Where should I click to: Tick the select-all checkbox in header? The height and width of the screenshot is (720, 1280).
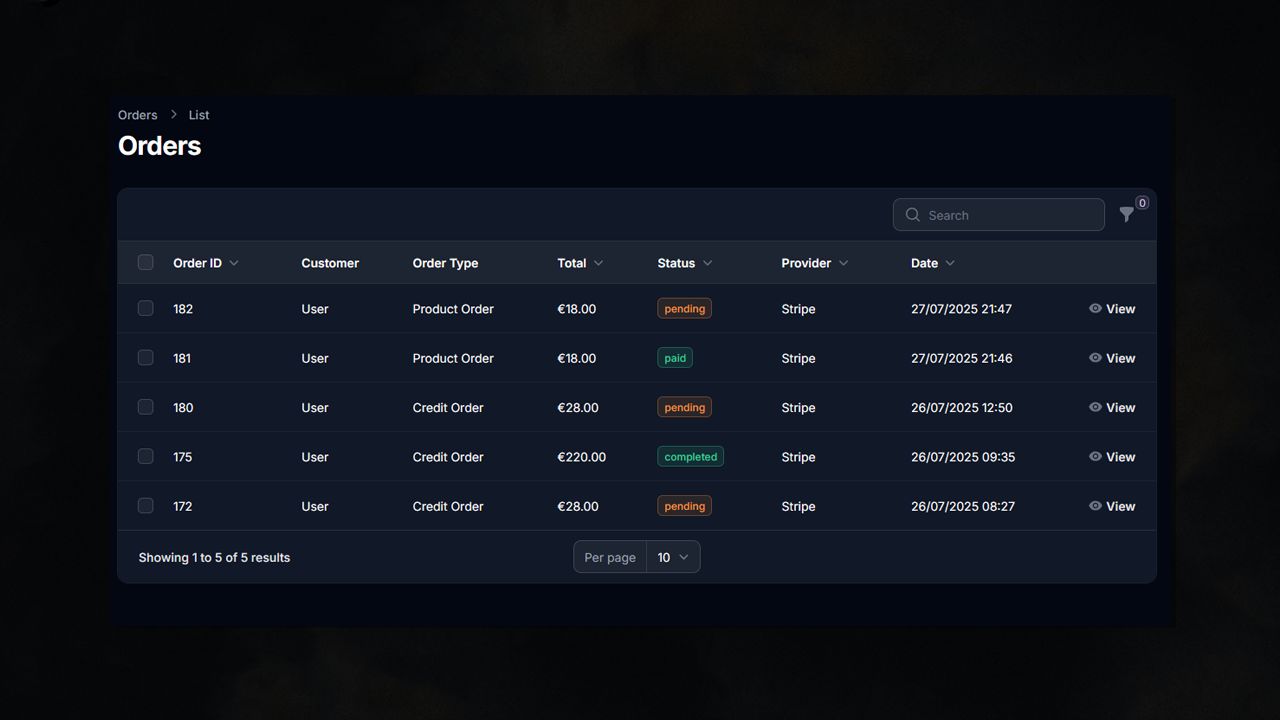click(x=146, y=263)
